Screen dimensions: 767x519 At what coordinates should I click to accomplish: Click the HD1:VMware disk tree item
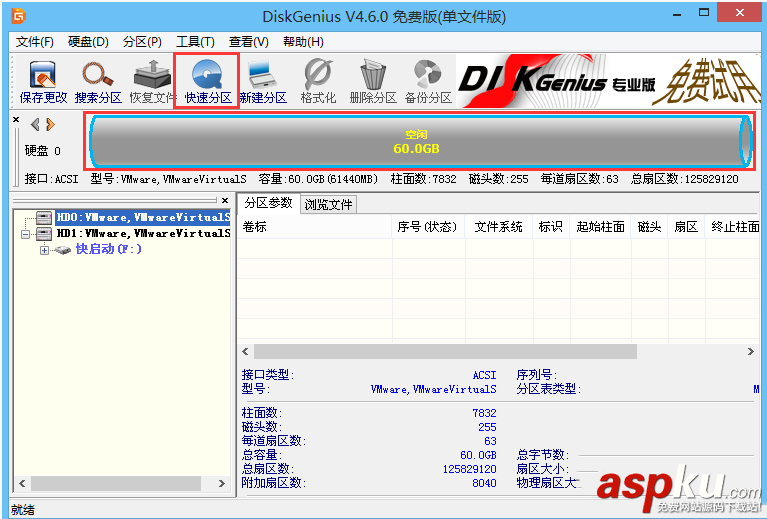pos(143,233)
